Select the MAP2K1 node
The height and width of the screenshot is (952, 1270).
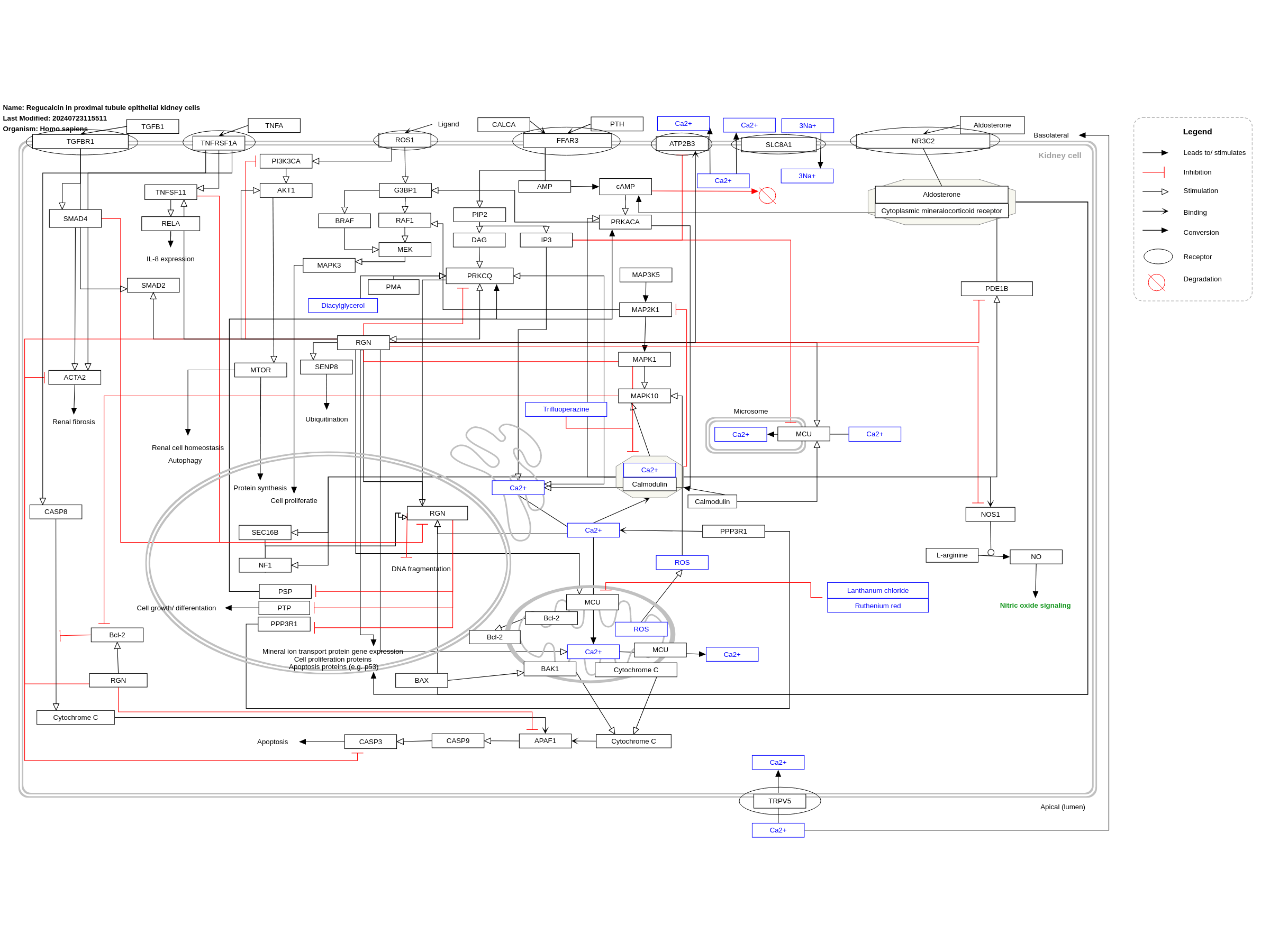(x=646, y=310)
